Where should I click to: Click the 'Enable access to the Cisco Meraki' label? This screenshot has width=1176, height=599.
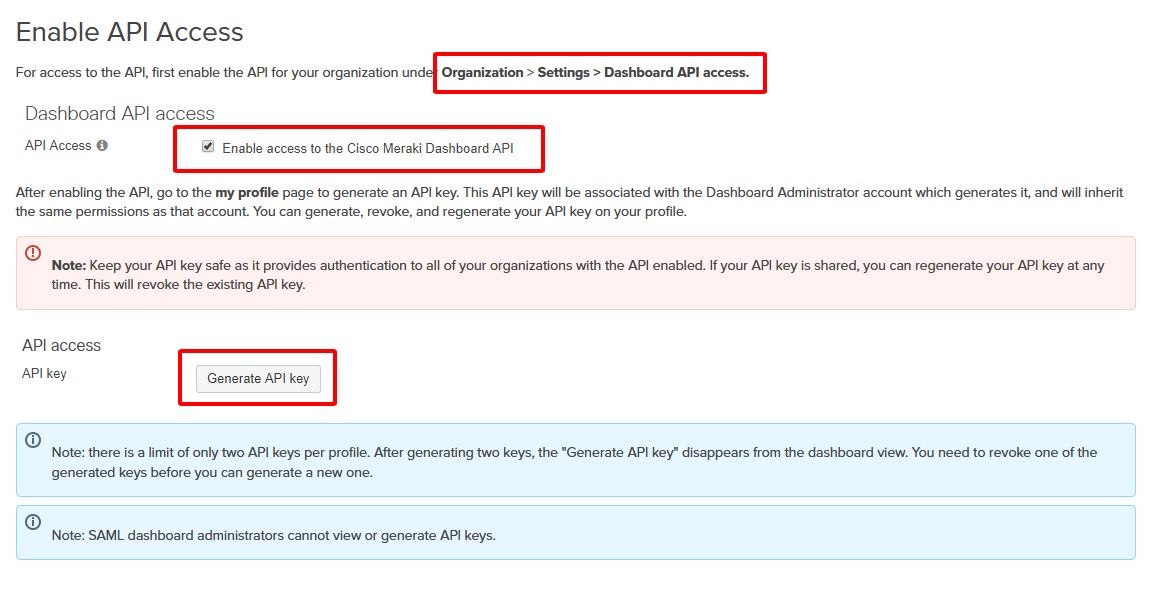click(x=367, y=148)
